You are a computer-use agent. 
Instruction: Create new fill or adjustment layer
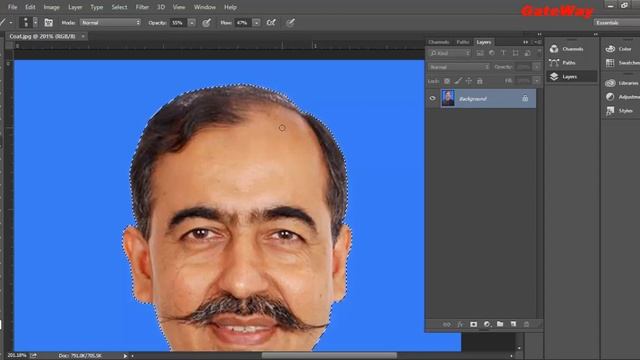point(487,324)
